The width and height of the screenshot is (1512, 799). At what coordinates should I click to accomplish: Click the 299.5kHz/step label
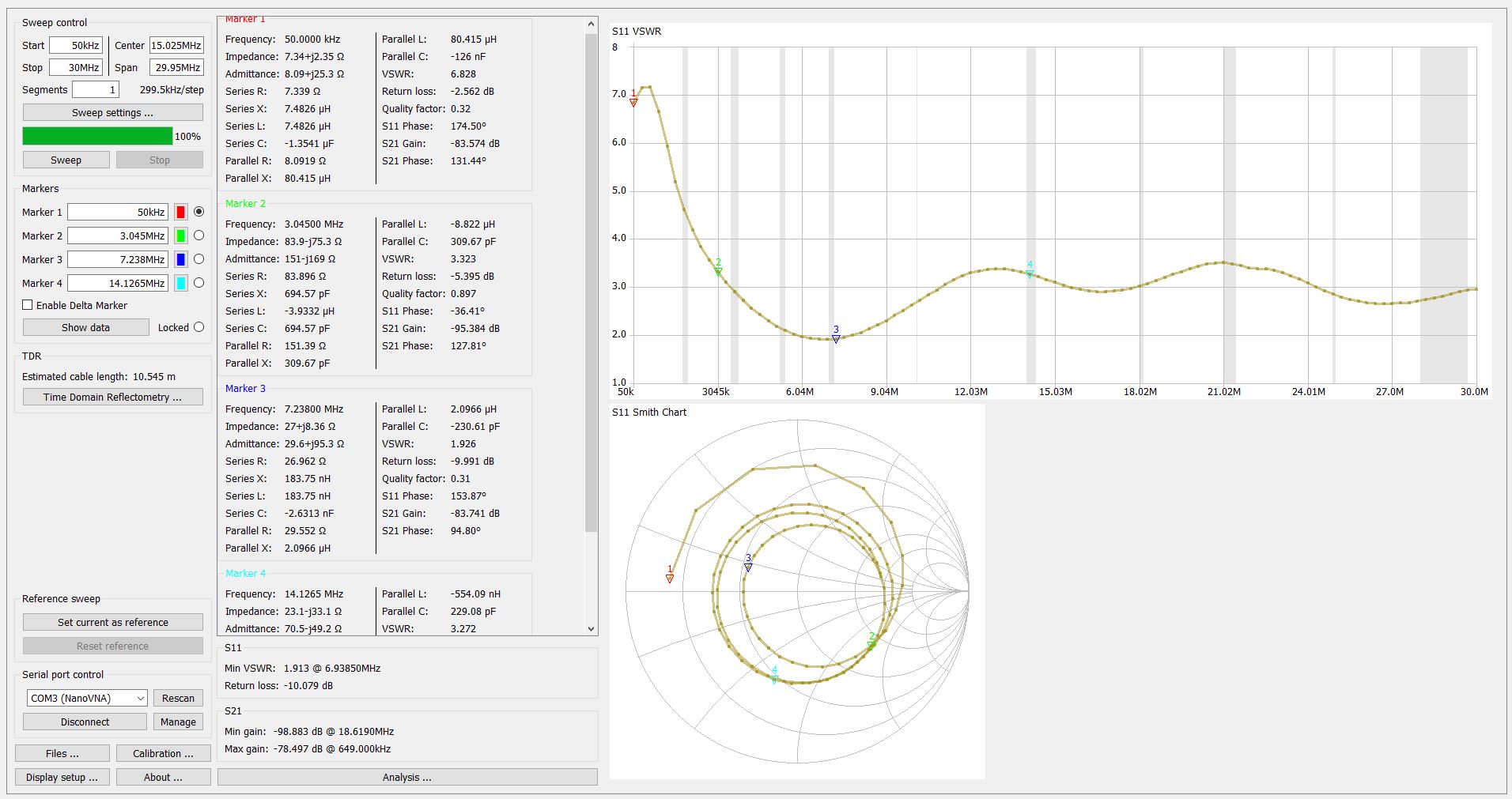click(x=172, y=90)
